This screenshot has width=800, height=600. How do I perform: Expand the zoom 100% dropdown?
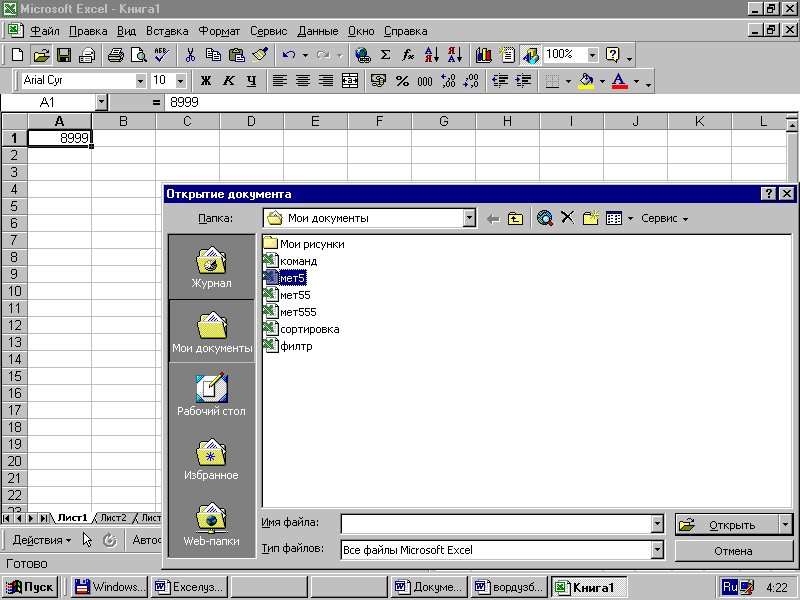pos(592,55)
